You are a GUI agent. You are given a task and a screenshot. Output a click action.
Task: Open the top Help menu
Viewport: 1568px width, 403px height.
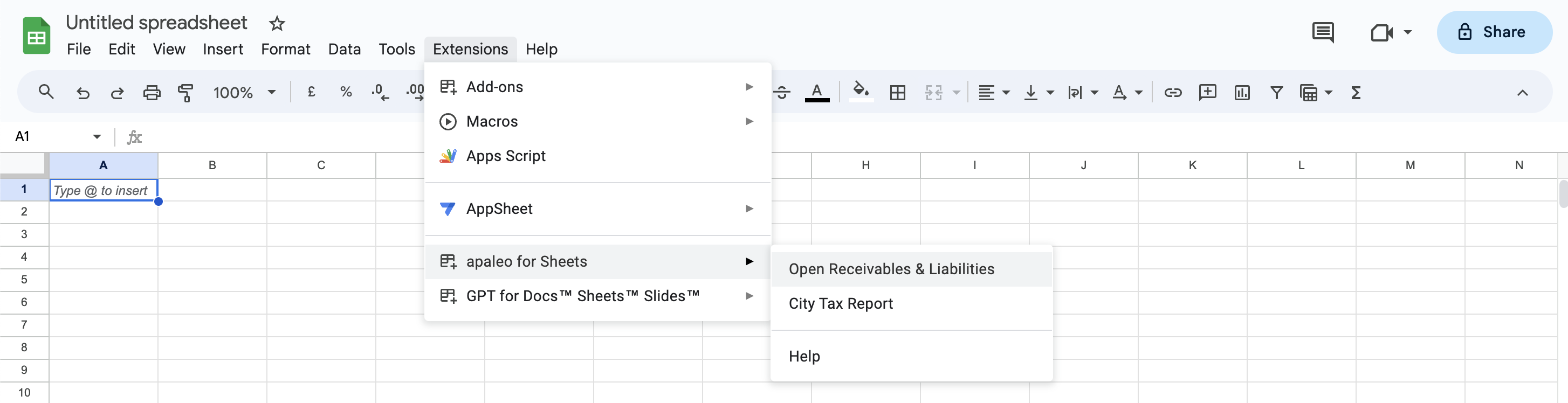point(541,48)
